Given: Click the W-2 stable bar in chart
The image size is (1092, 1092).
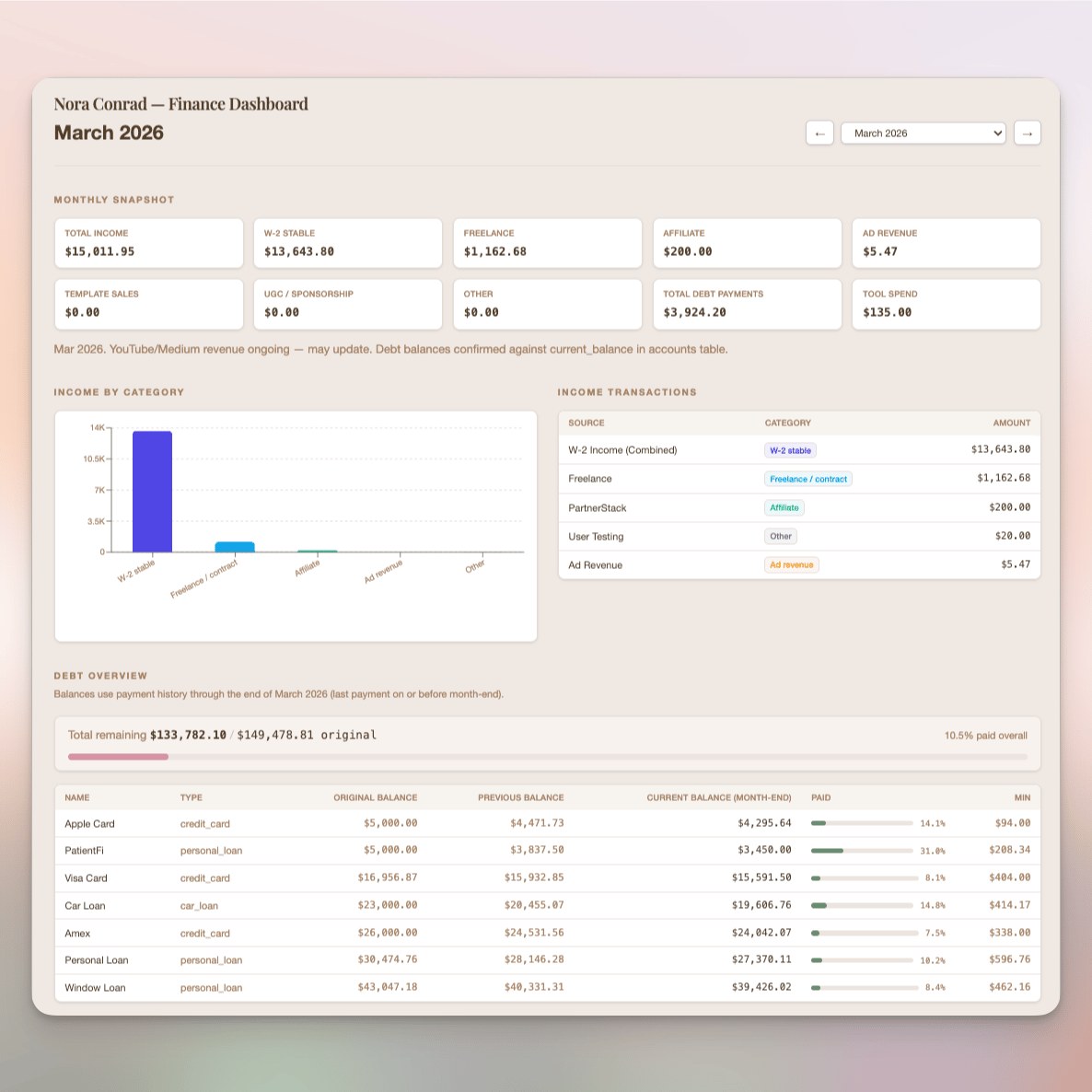Looking at the screenshot, I should [x=152, y=493].
